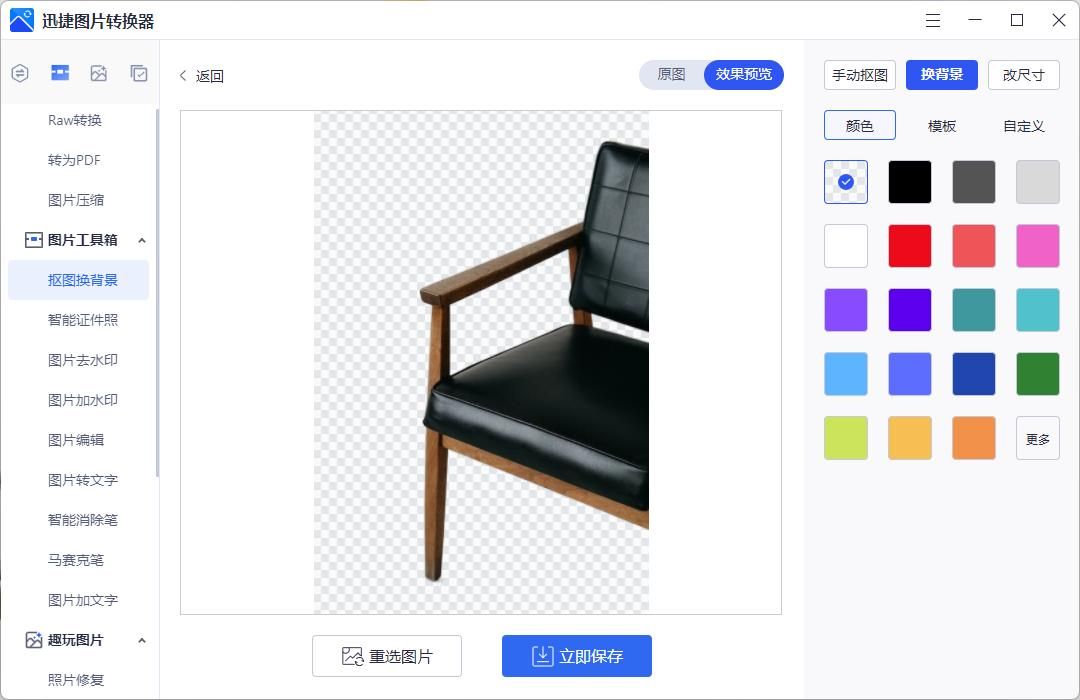
Task: Open Raw转换 in the sidebar
Action: click(x=75, y=120)
